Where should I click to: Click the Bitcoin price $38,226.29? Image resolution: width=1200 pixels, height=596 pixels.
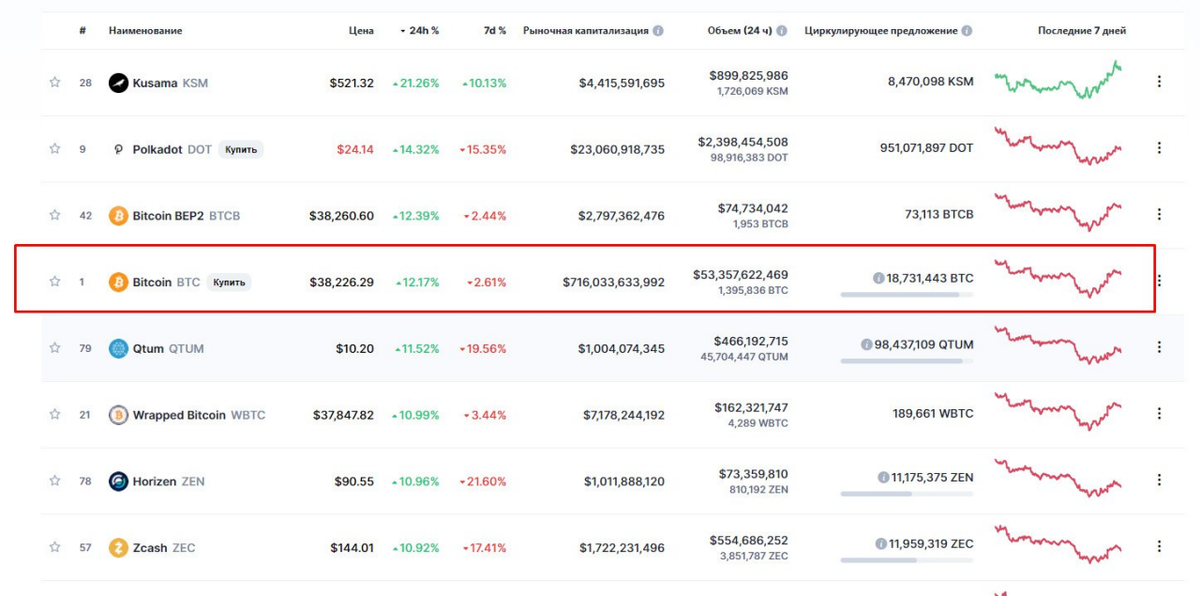pyautogui.click(x=342, y=282)
